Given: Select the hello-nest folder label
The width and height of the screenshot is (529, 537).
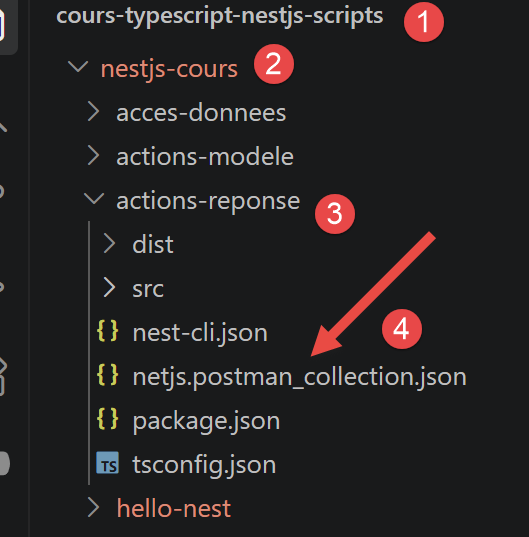Looking at the screenshot, I should tap(174, 508).
